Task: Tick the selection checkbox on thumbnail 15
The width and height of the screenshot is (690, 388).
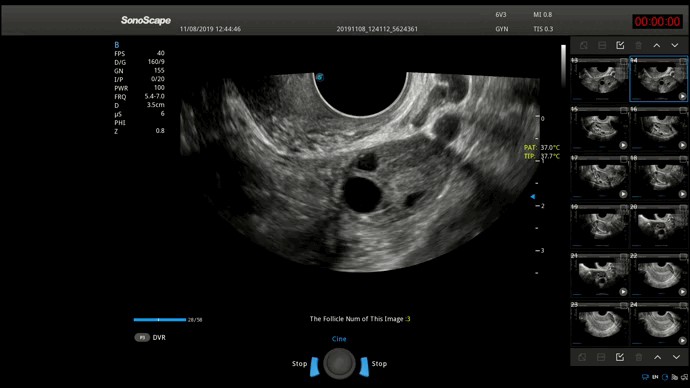Action: pyautogui.click(x=624, y=110)
